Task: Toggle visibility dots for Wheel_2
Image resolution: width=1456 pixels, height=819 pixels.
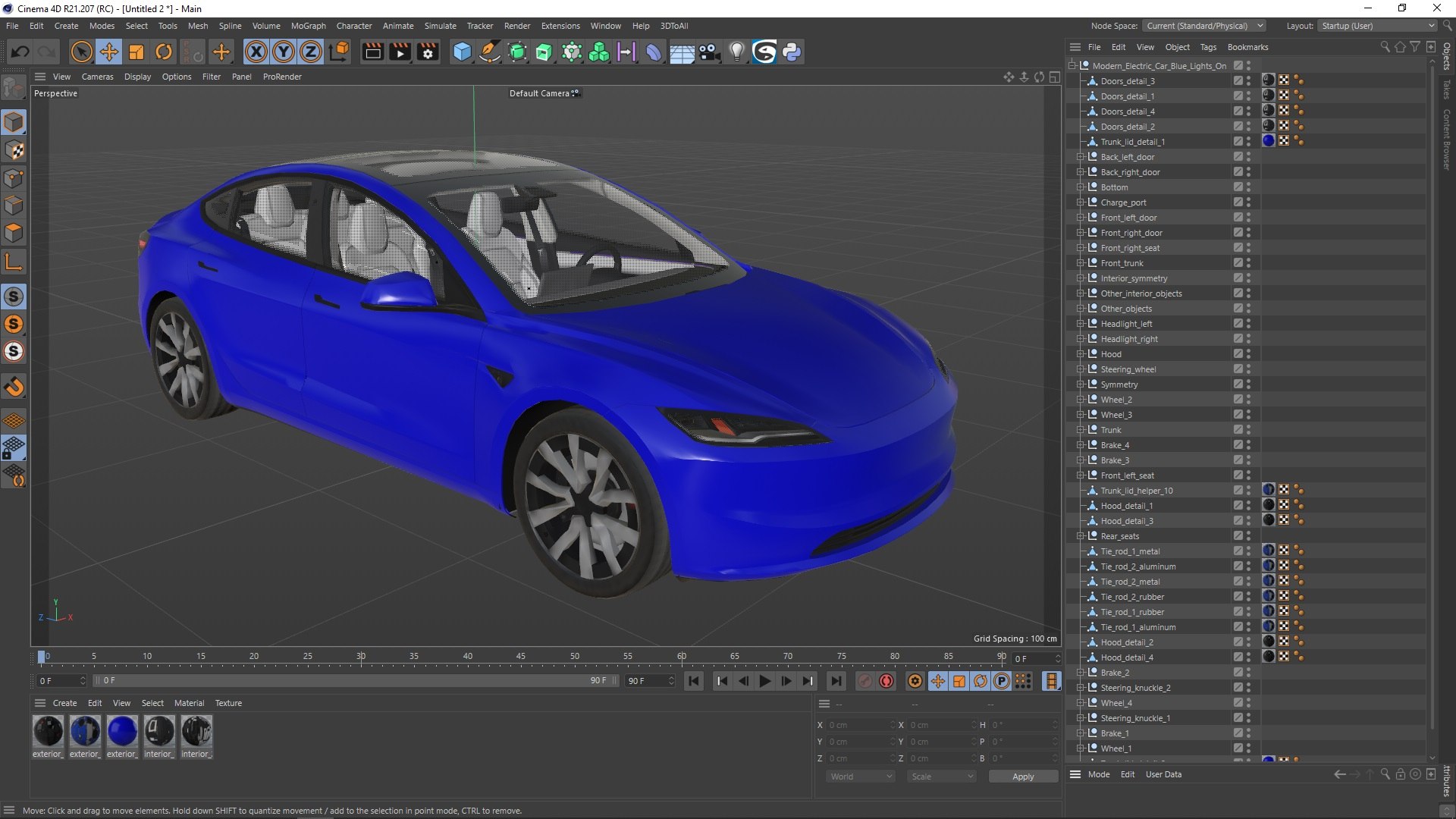Action: (1248, 399)
